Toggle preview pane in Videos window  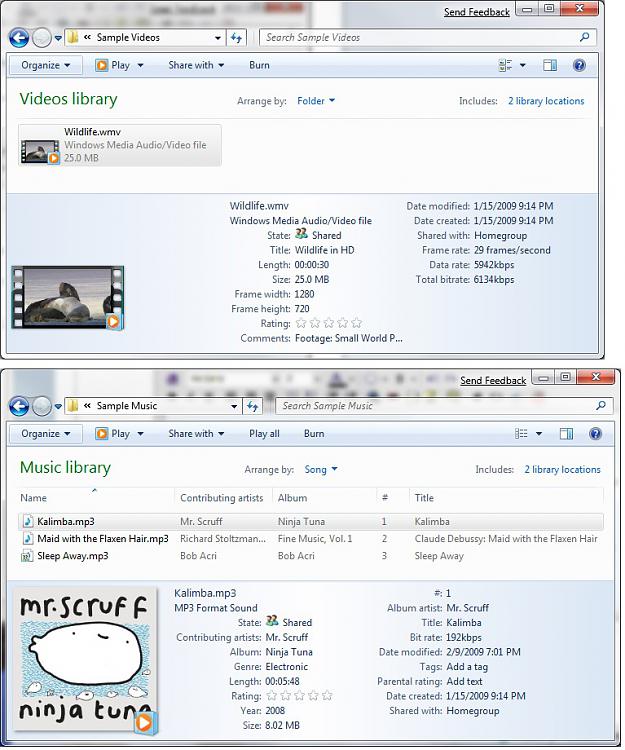point(550,65)
